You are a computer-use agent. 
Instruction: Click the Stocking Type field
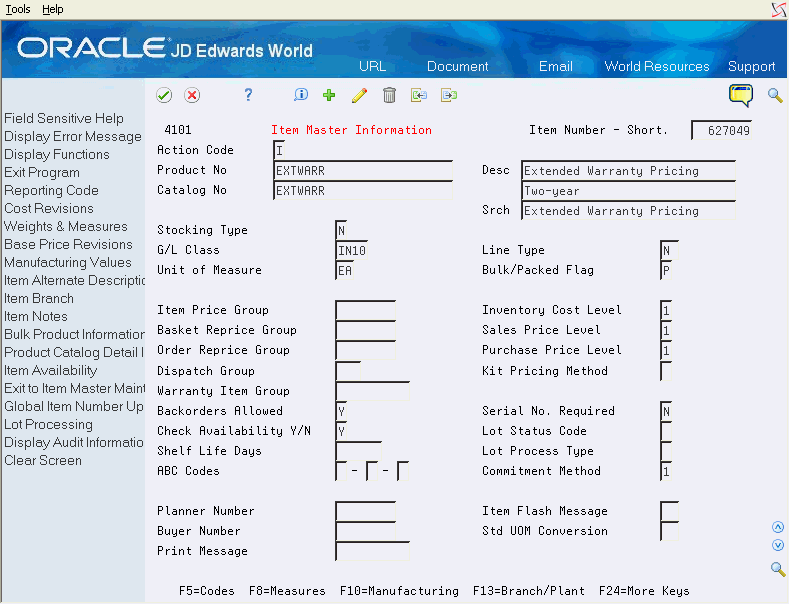coord(341,230)
